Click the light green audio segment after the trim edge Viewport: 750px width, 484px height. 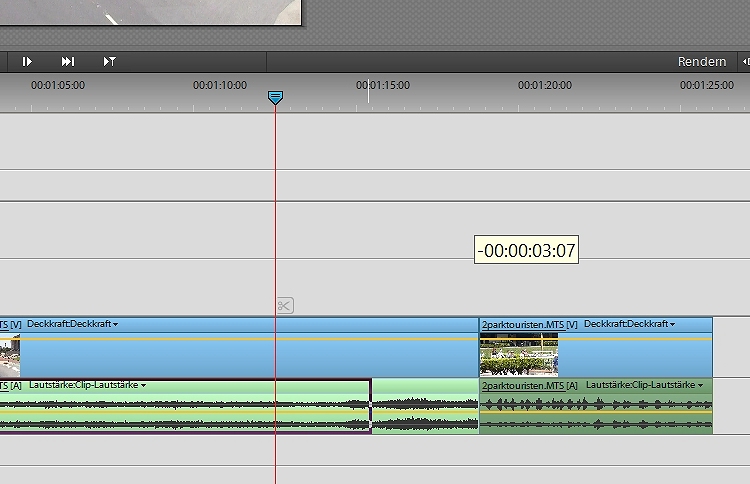point(426,406)
